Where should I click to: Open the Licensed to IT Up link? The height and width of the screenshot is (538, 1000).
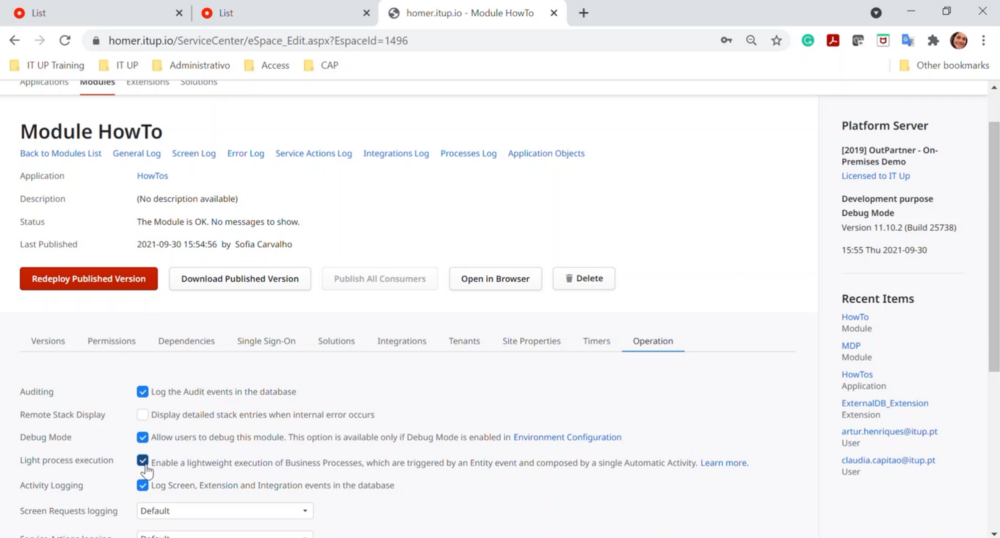tap(876, 176)
